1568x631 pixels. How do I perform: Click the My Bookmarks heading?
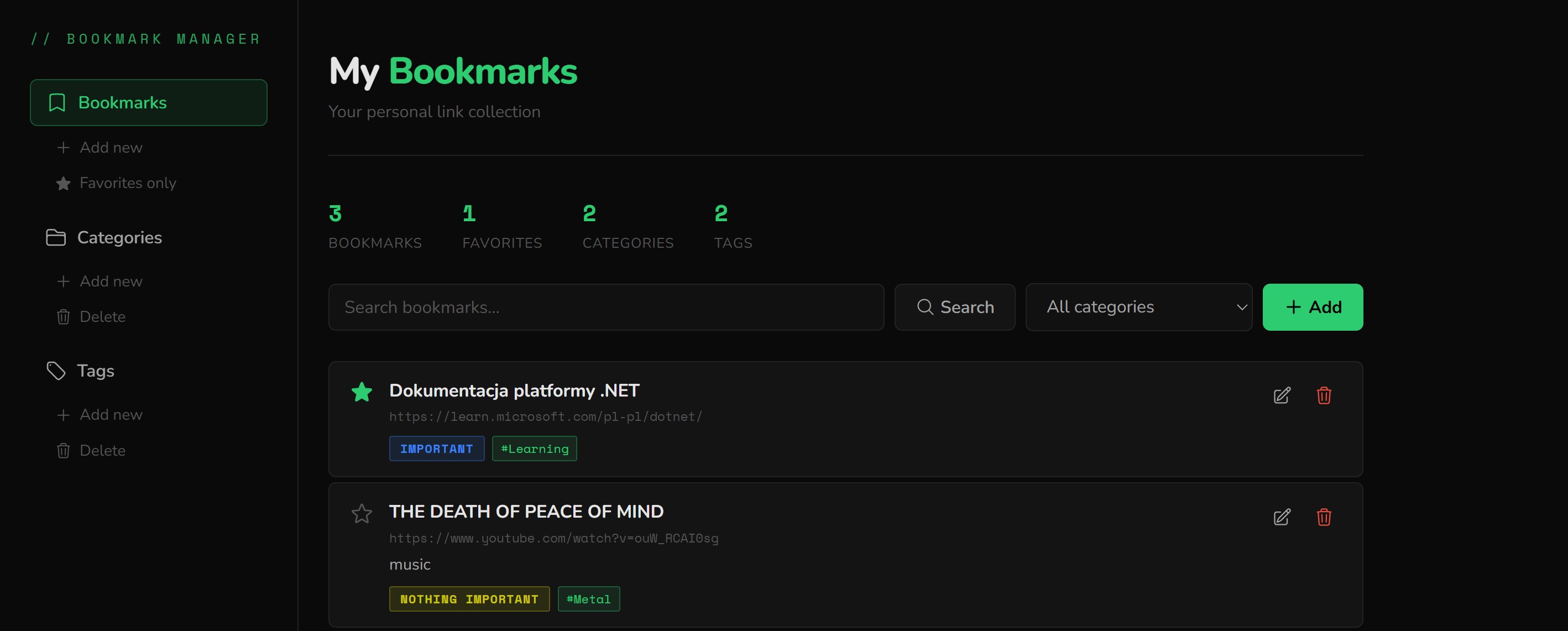coord(453,71)
